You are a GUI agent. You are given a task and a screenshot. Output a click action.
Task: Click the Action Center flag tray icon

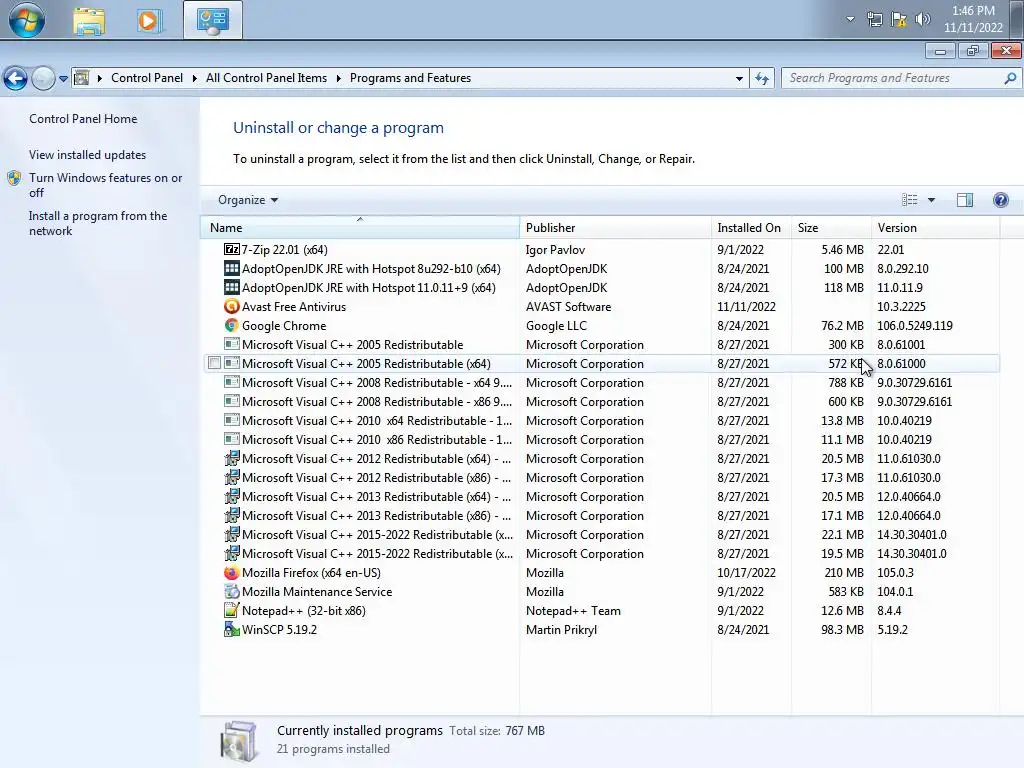(899, 19)
